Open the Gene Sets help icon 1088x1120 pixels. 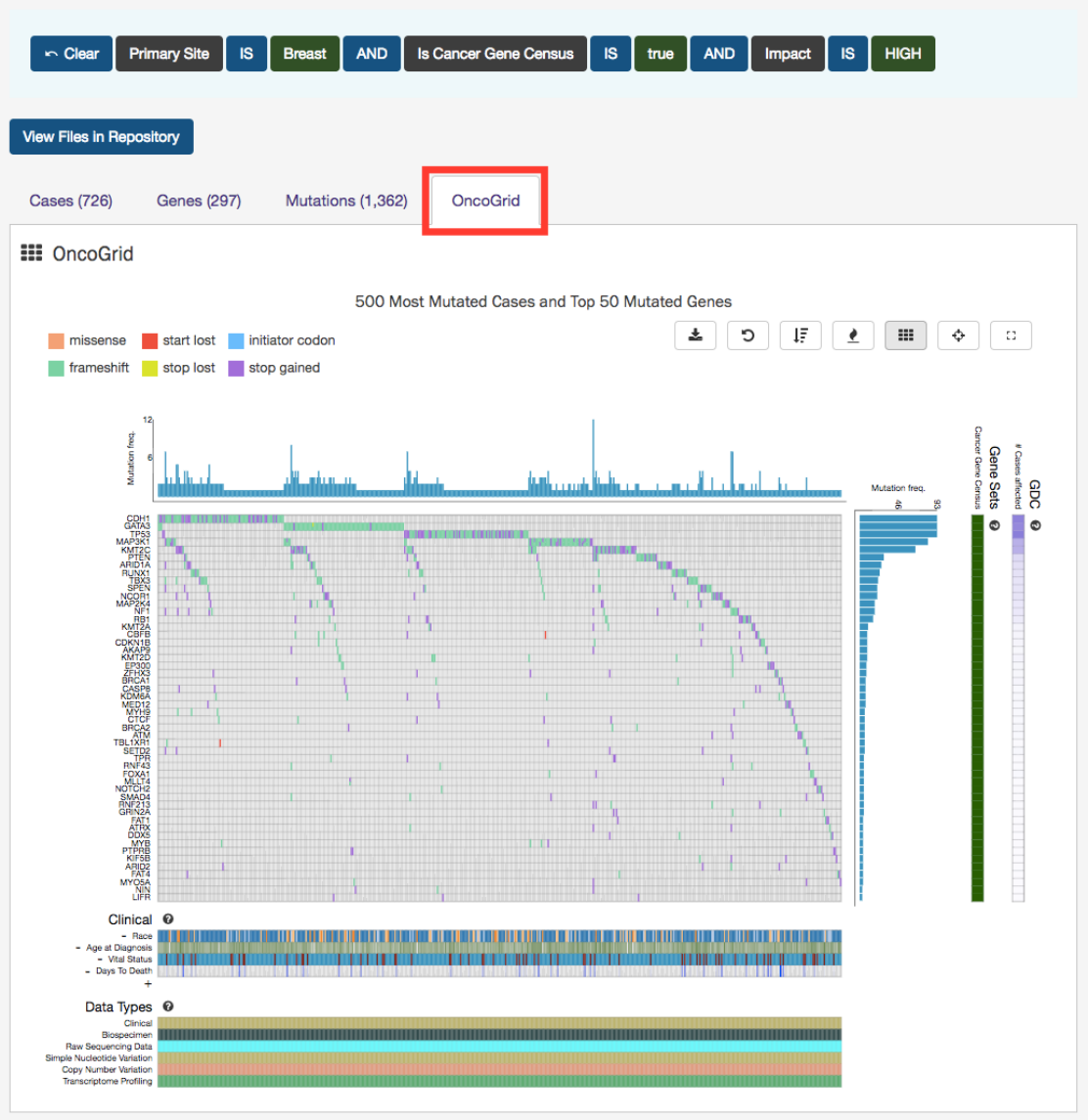click(x=994, y=525)
